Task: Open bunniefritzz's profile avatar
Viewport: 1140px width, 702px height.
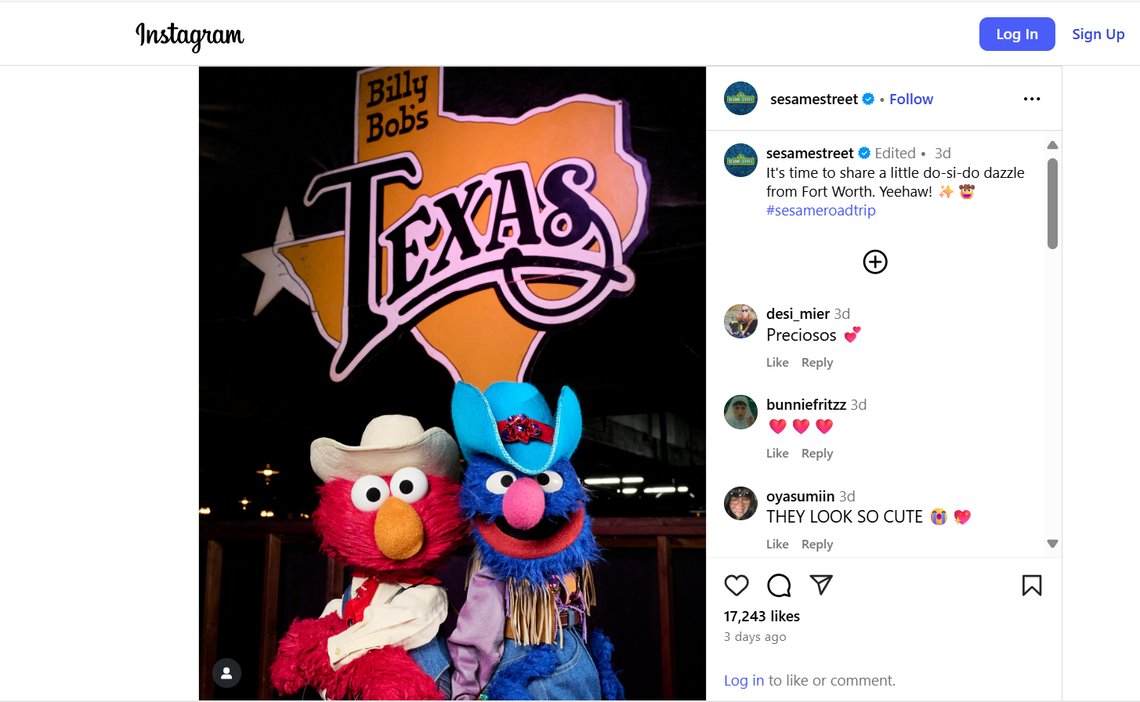Action: coord(741,413)
